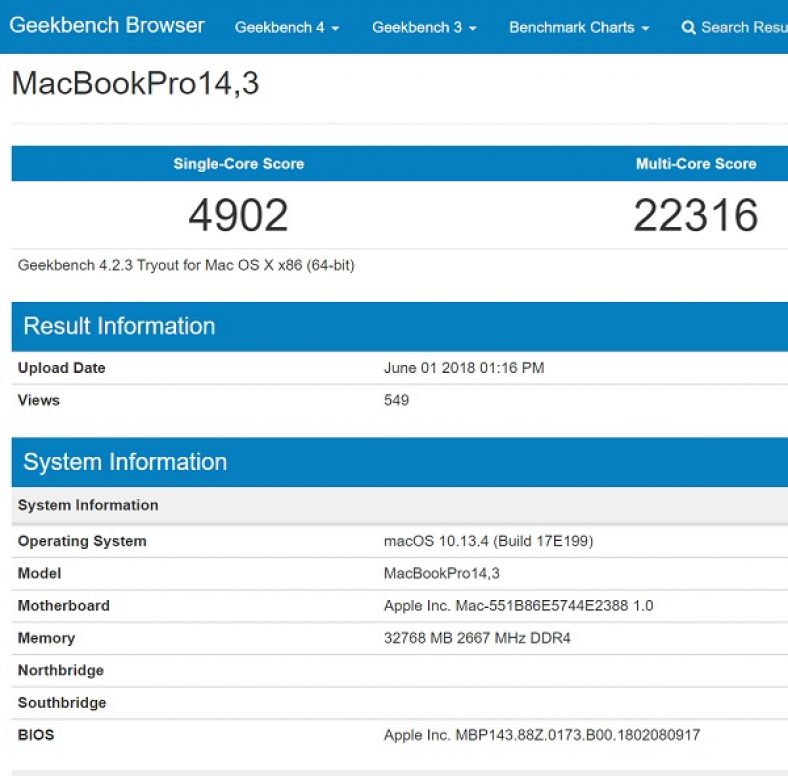
Task: Select the single-core value 4902
Action: 238,215
